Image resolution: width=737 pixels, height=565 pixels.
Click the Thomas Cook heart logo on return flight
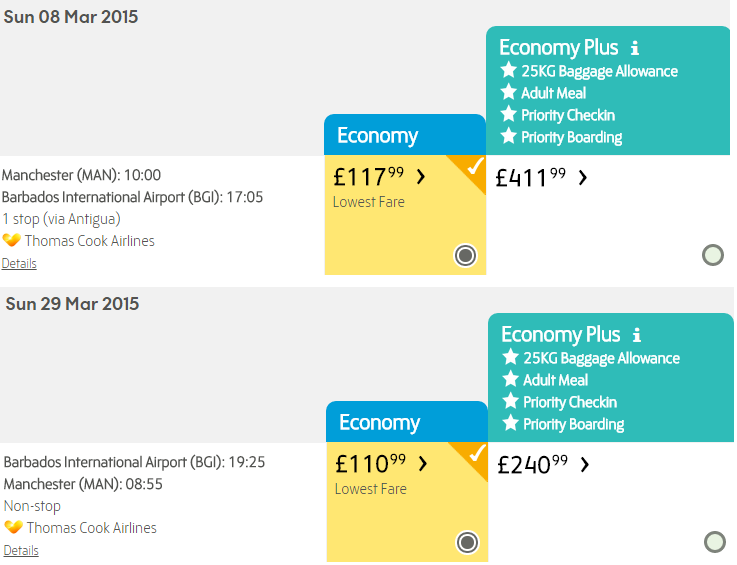click(13, 527)
